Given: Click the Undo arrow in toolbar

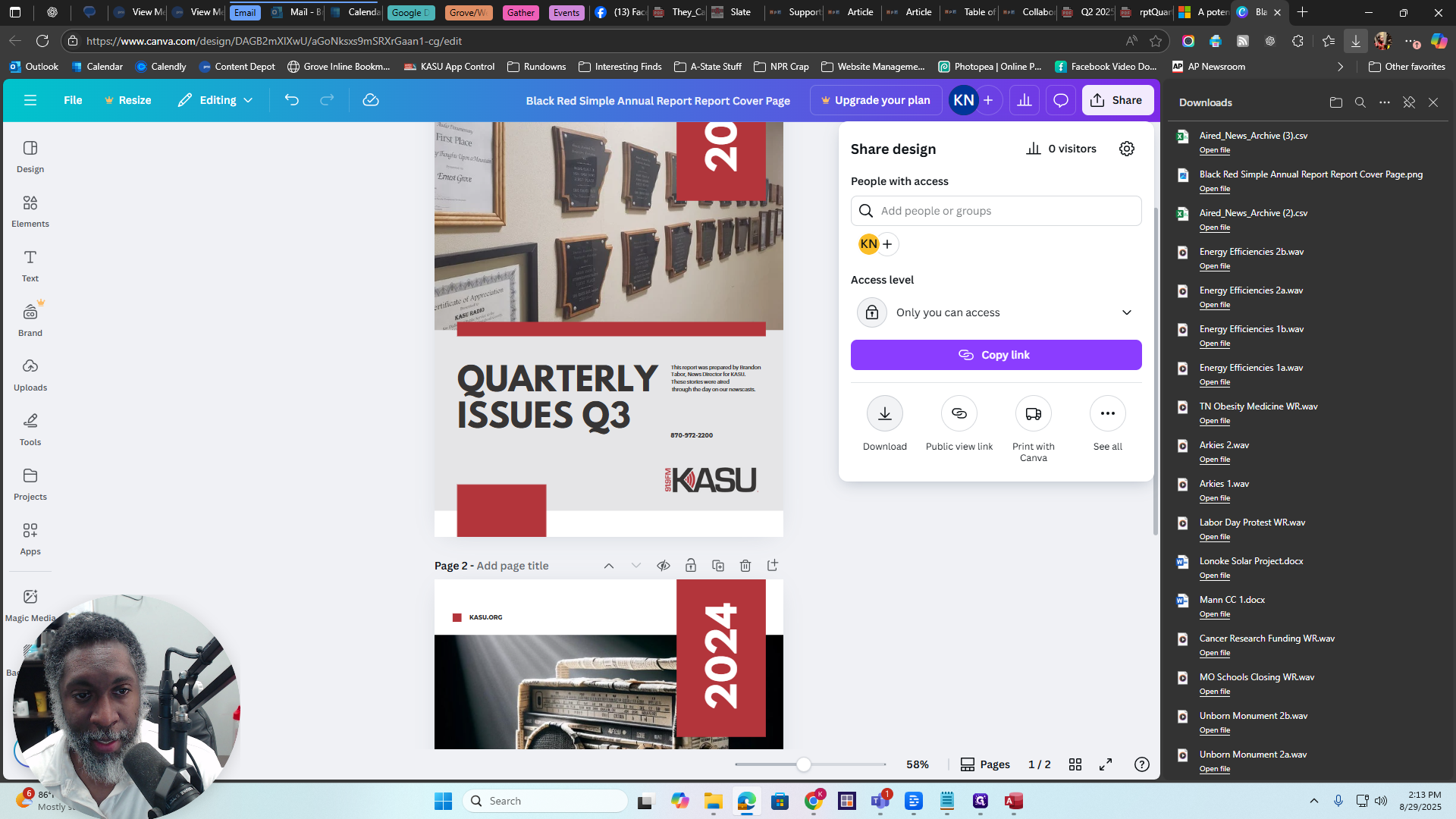Looking at the screenshot, I should [292, 100].
